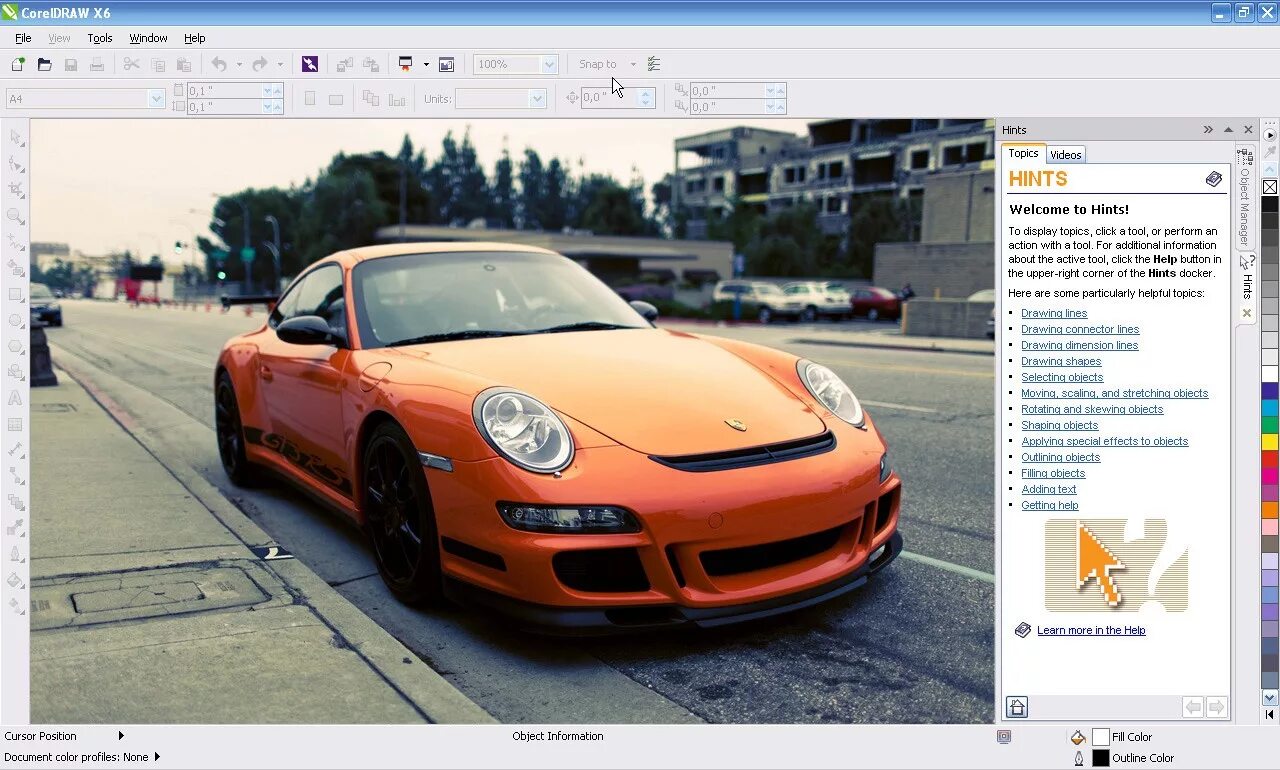This screenshot has height=770, width=1280.
Task: Select the Freehand tool
Action: [x=16, y=242]
